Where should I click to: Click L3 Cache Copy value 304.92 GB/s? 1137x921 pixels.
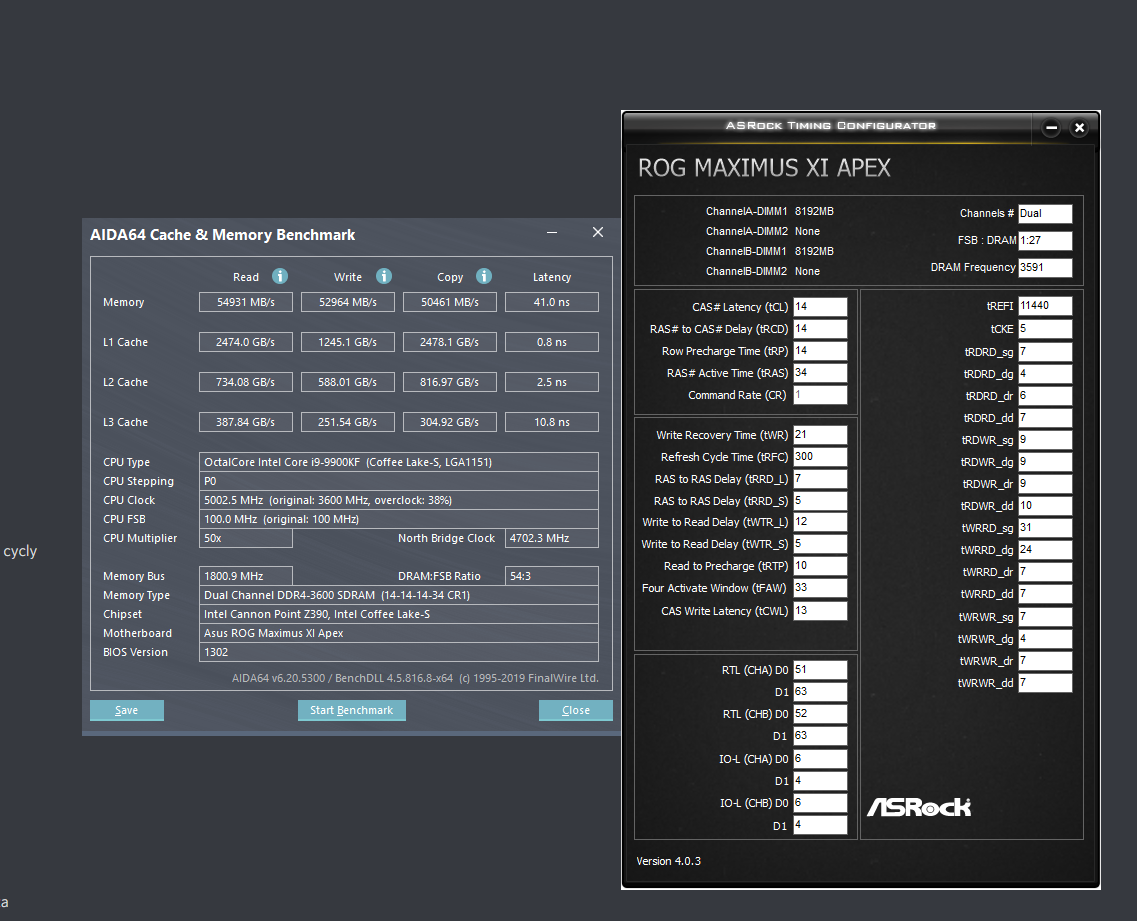pyautogui.click(x=450, y=421)
